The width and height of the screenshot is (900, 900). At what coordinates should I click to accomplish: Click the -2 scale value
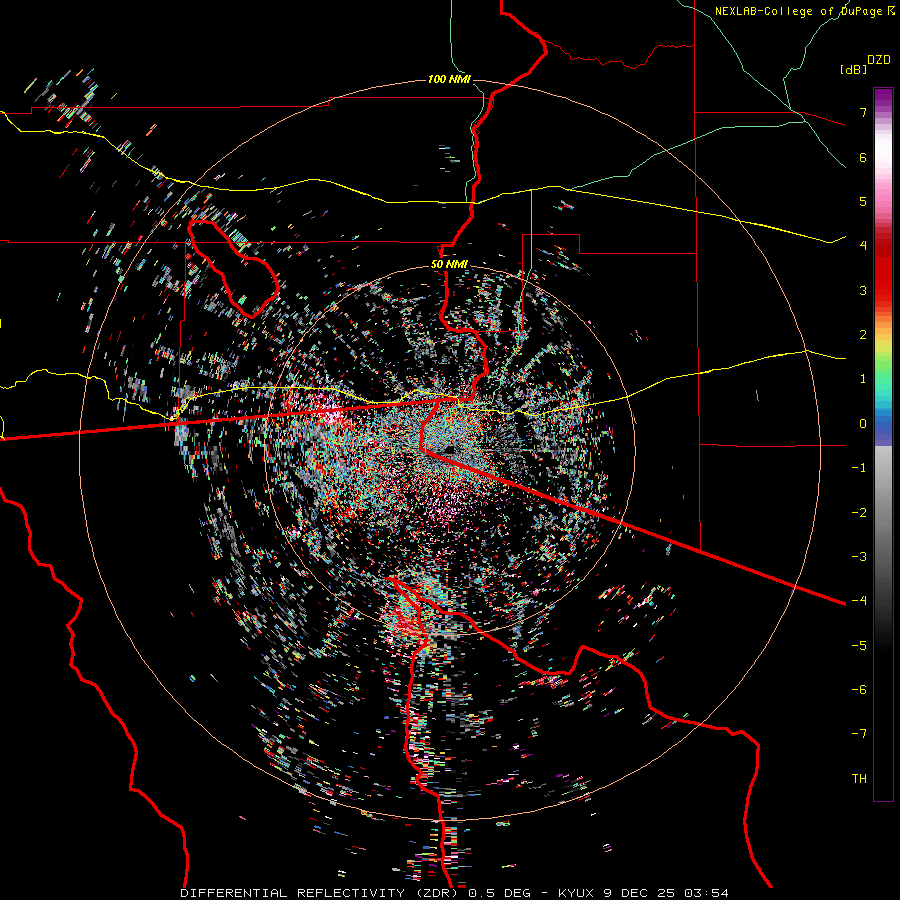pos(859,512)
